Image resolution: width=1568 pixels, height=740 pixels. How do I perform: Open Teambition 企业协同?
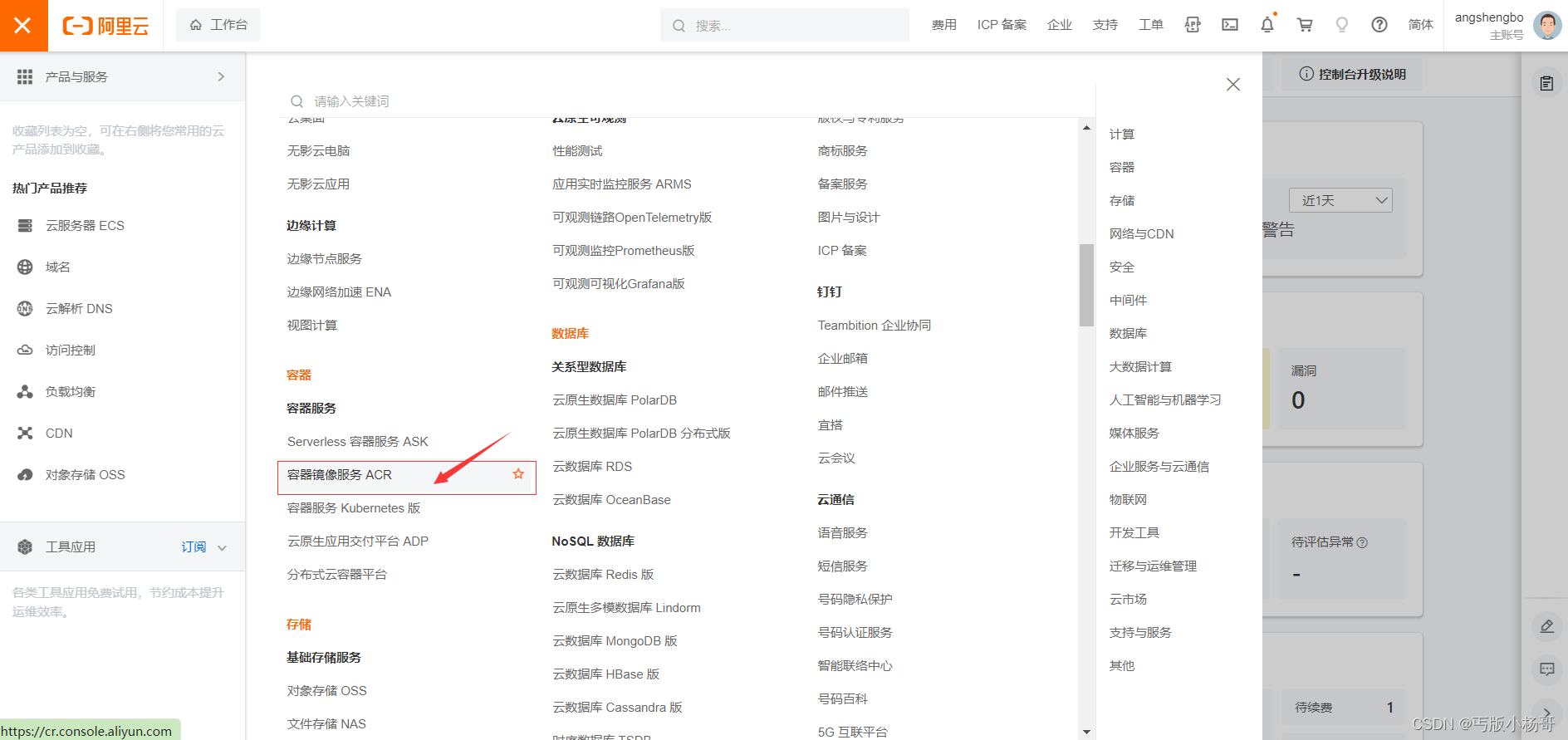click(875, 326)
